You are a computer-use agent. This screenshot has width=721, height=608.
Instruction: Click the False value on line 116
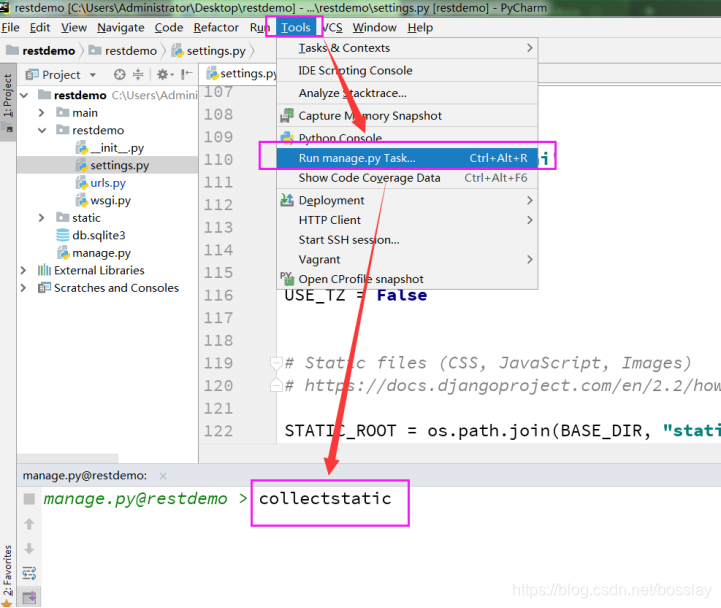coord(402,295)
